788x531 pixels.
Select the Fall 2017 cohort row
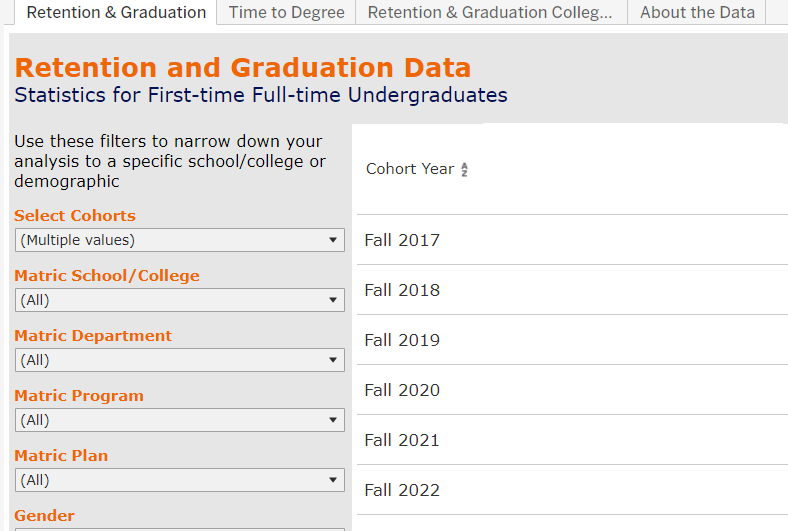[x=402, y=240]
